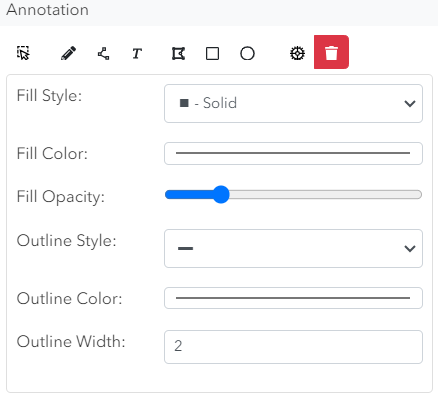The height and width of the screenshot is (399, 438).
Task: Pick the text annotation tool
Action: click(137, 53)
